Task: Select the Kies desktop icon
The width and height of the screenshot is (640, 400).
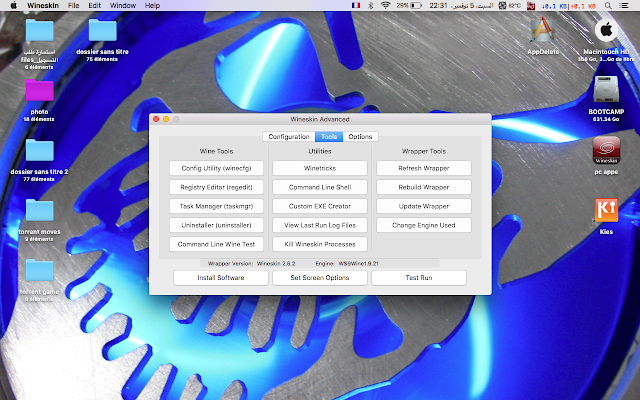Action: (606, 210)
